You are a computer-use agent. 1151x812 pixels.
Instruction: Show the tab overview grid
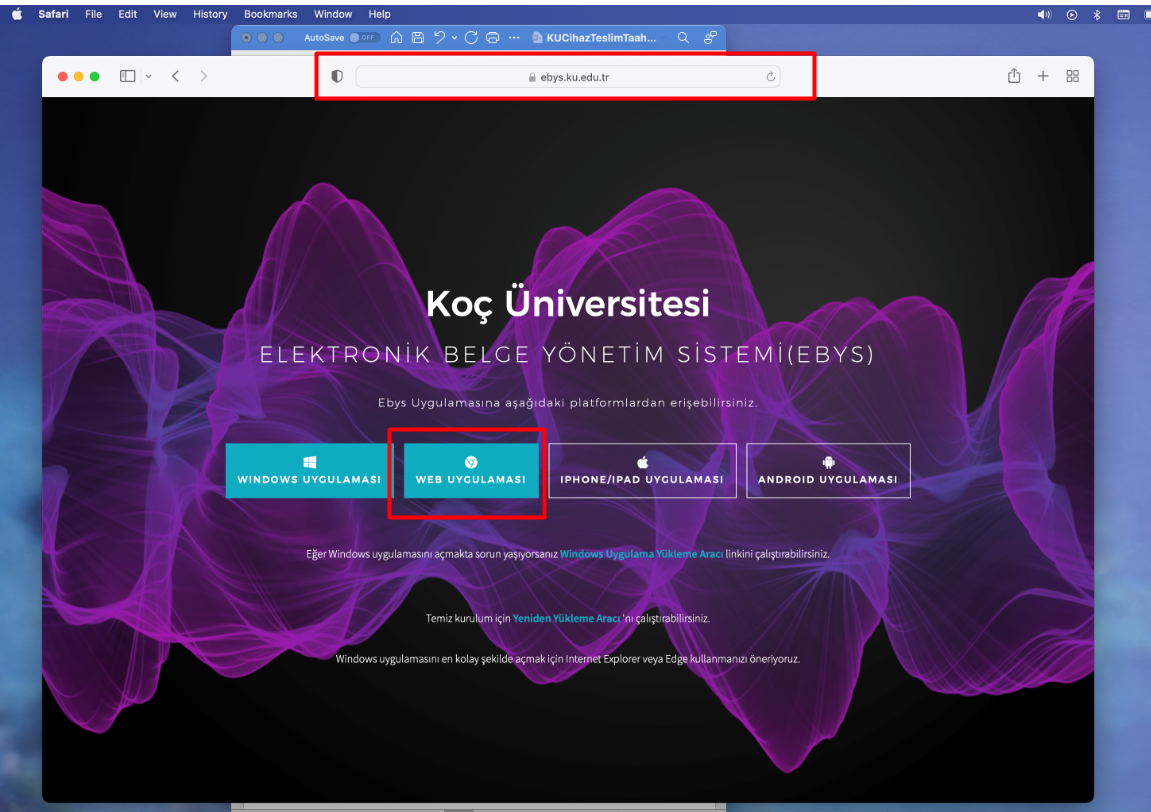tap(1073, 76)
